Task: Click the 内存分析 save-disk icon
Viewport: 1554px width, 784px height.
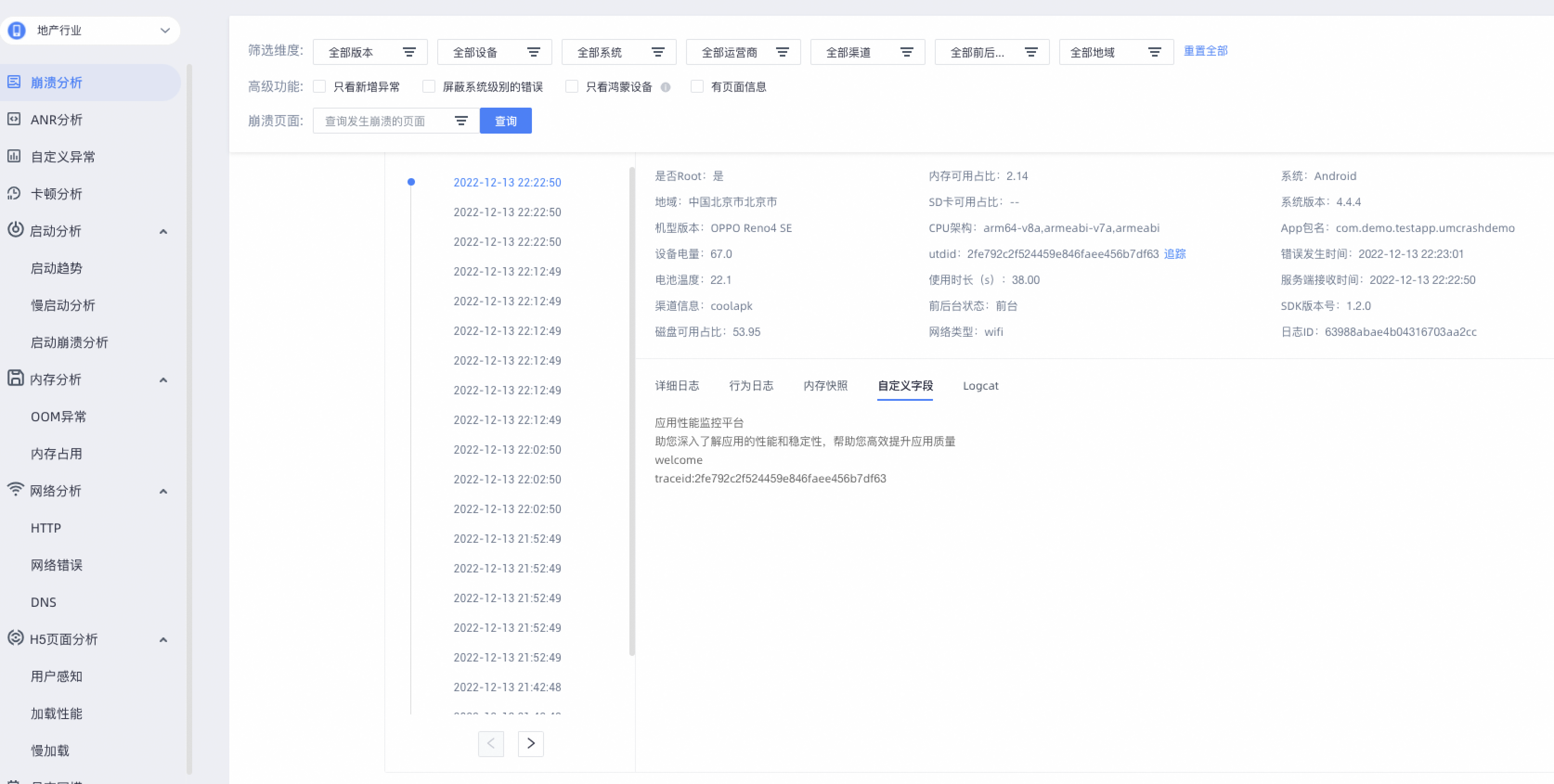Action: (15, 378)
